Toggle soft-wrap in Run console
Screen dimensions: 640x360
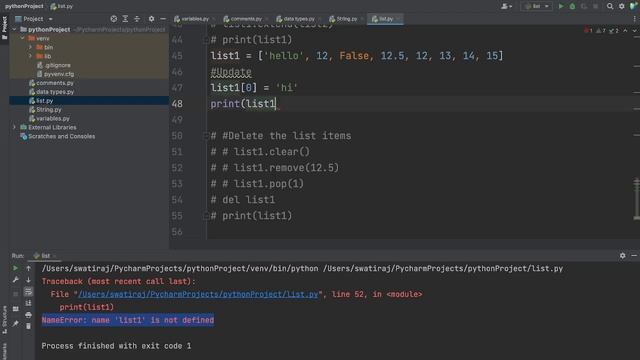[28, 291]
